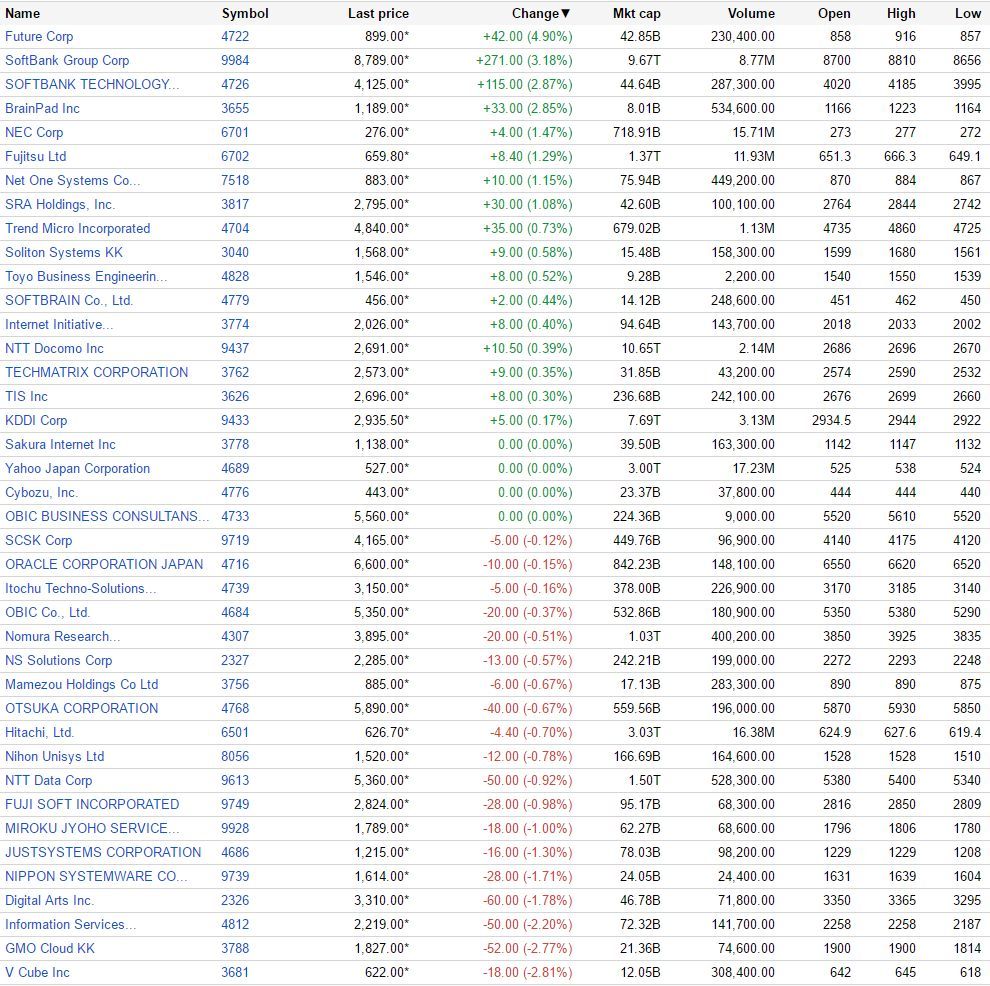Open the BrainPad Inc page
990x986 pixels.
(42, 109)
